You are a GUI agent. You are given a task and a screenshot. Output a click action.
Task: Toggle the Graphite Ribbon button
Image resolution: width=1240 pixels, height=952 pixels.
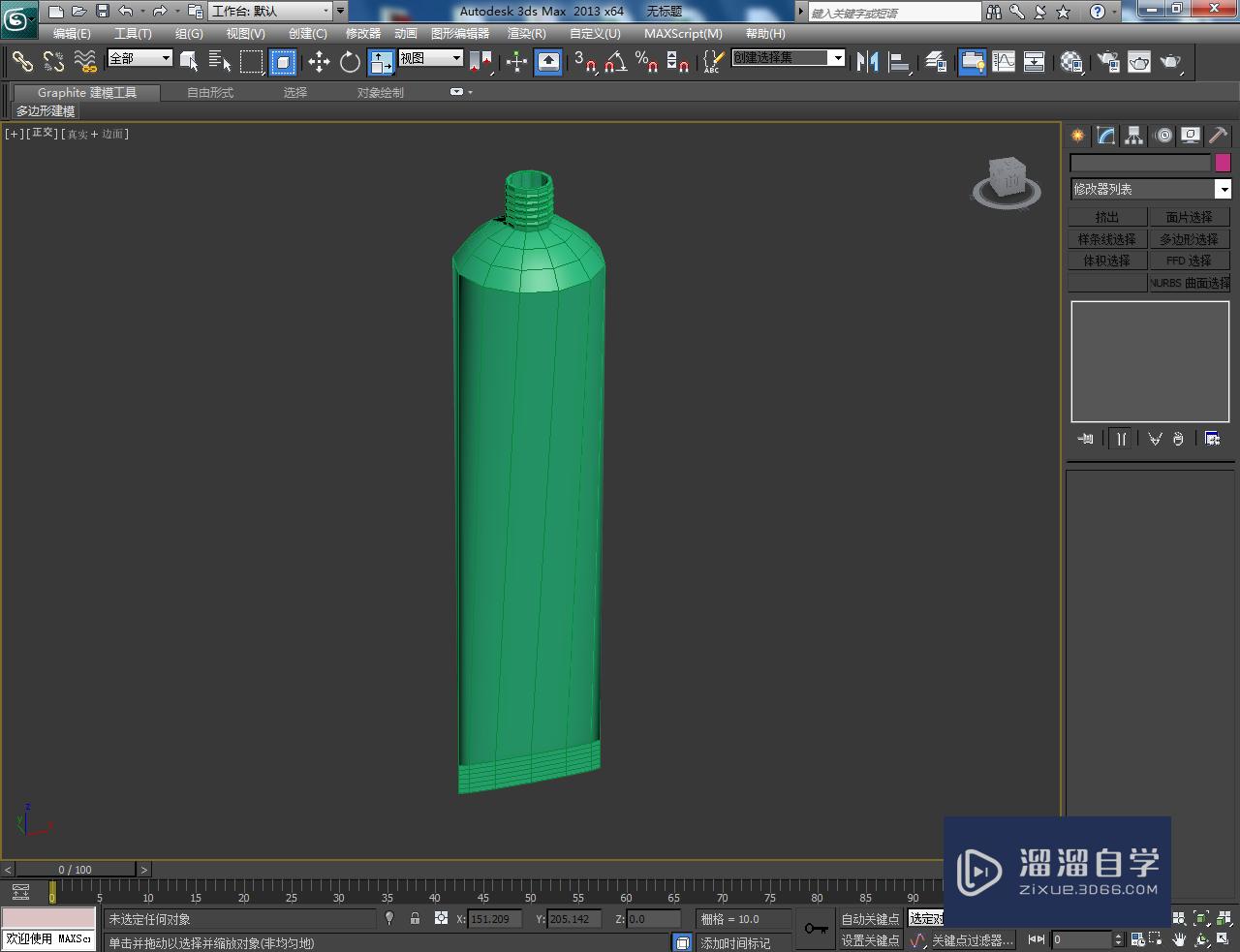point(972,62)
